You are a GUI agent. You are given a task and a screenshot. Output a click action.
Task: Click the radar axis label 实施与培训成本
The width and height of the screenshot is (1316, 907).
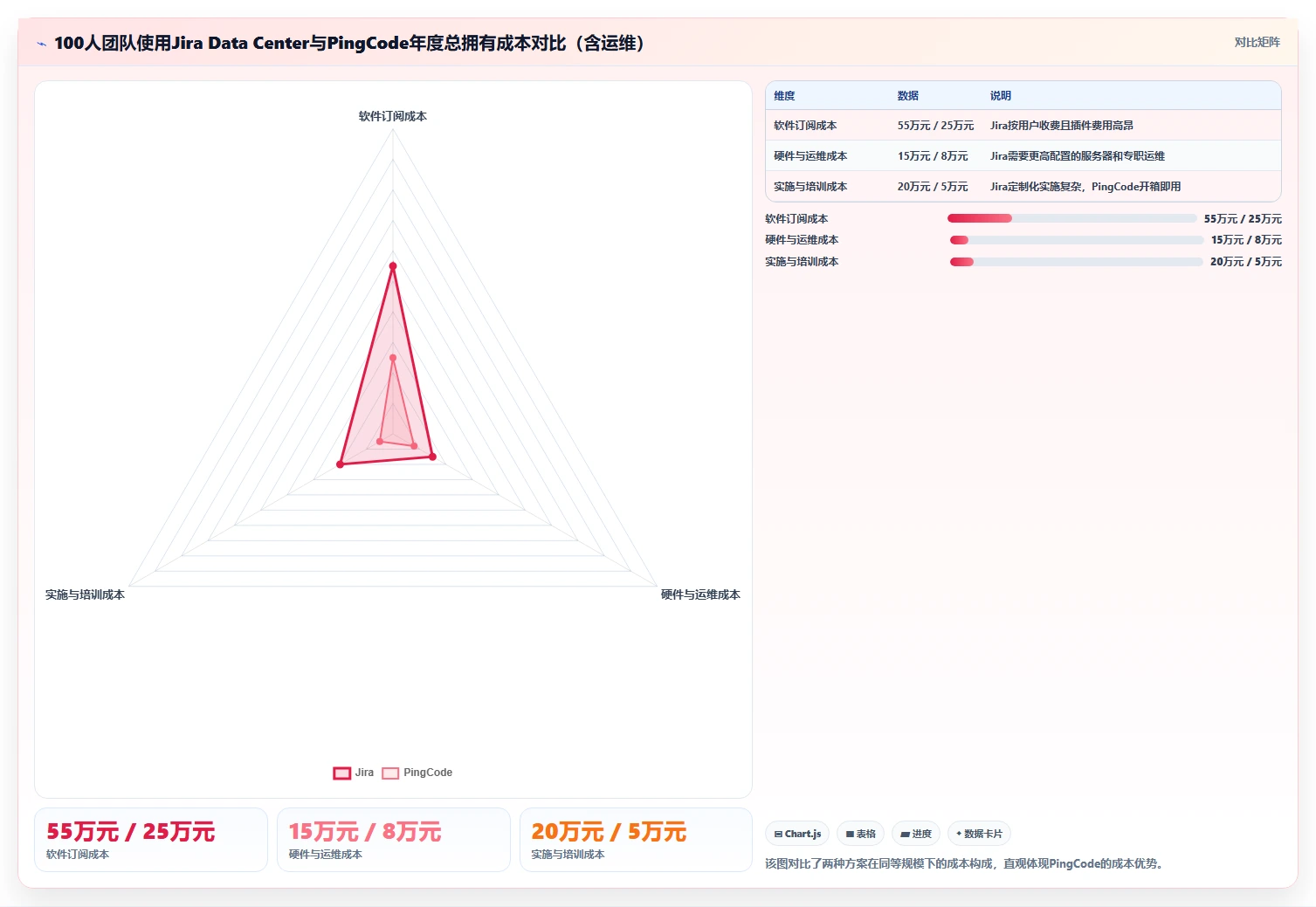(85, 594)
